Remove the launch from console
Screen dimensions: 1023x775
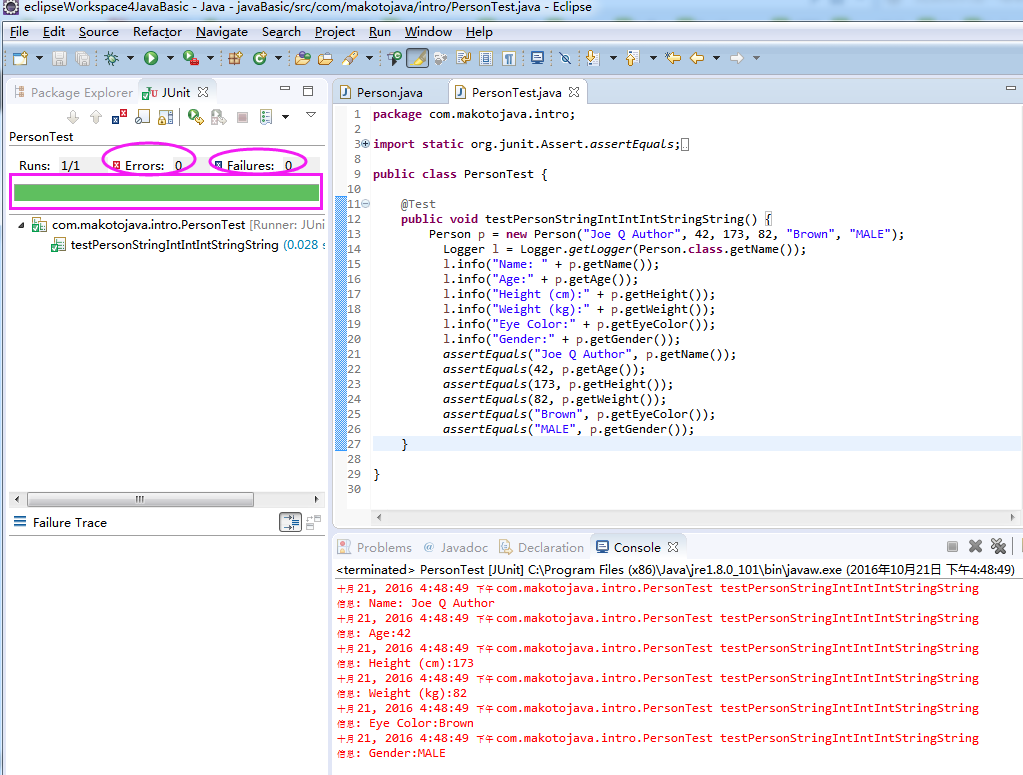pos(975,547)
